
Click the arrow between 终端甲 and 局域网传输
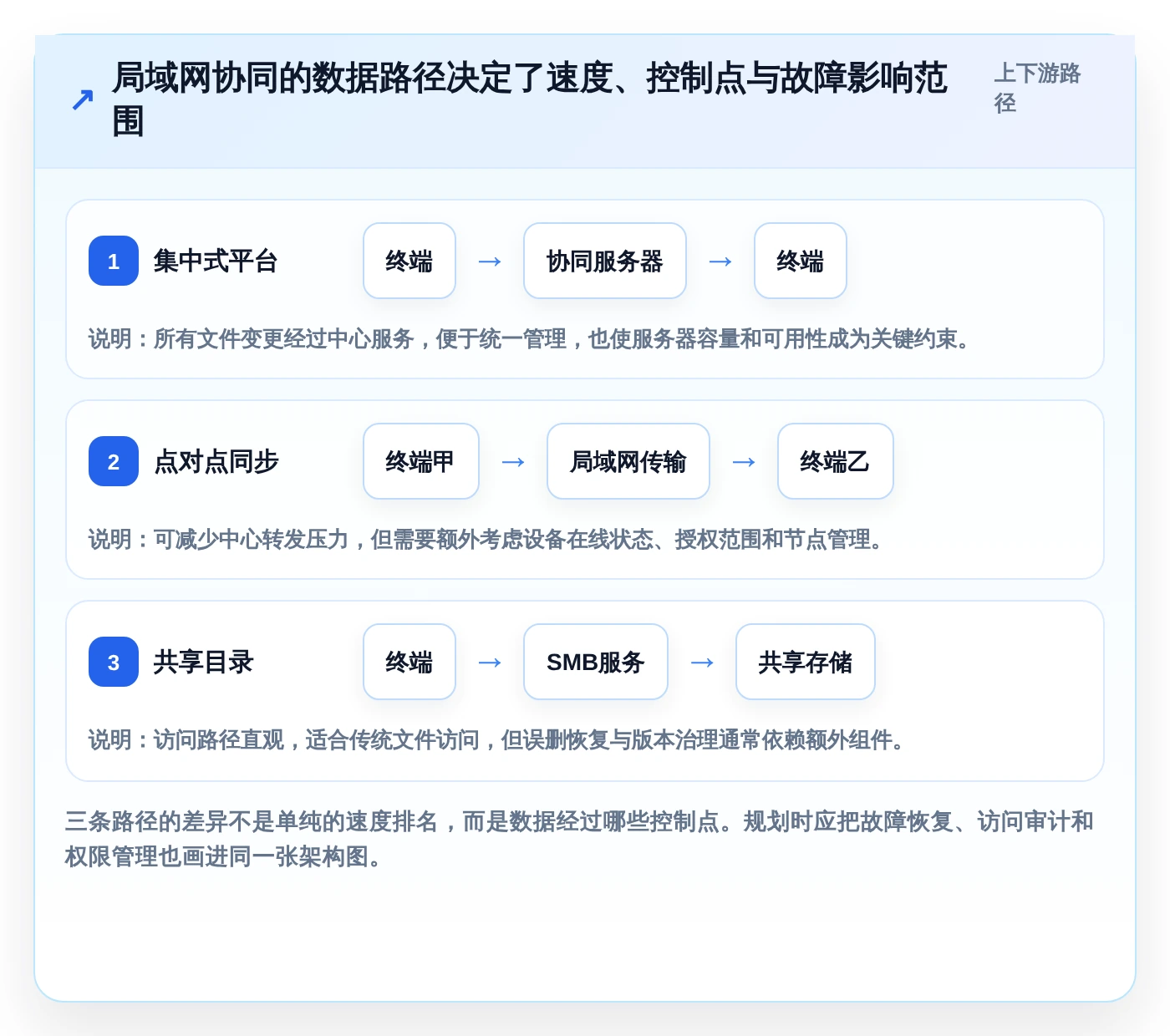(513, 462)
